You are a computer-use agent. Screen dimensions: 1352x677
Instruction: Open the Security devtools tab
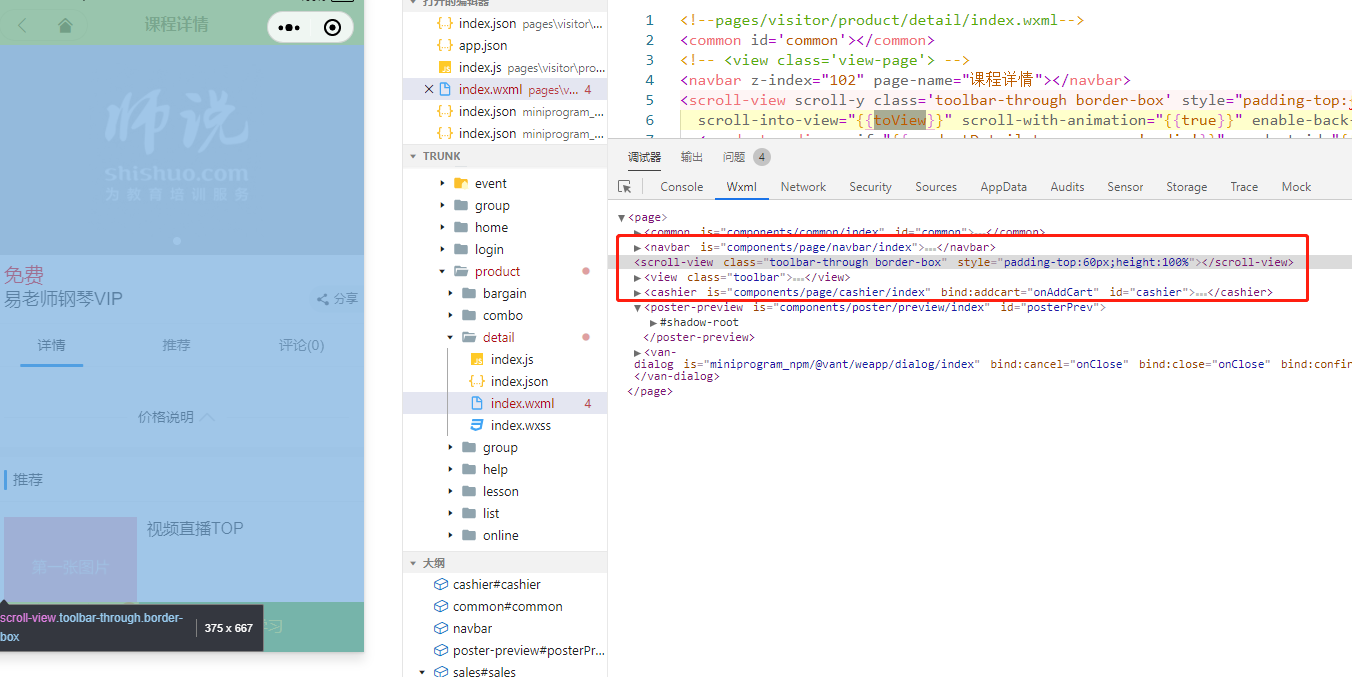tap(870, 187)
